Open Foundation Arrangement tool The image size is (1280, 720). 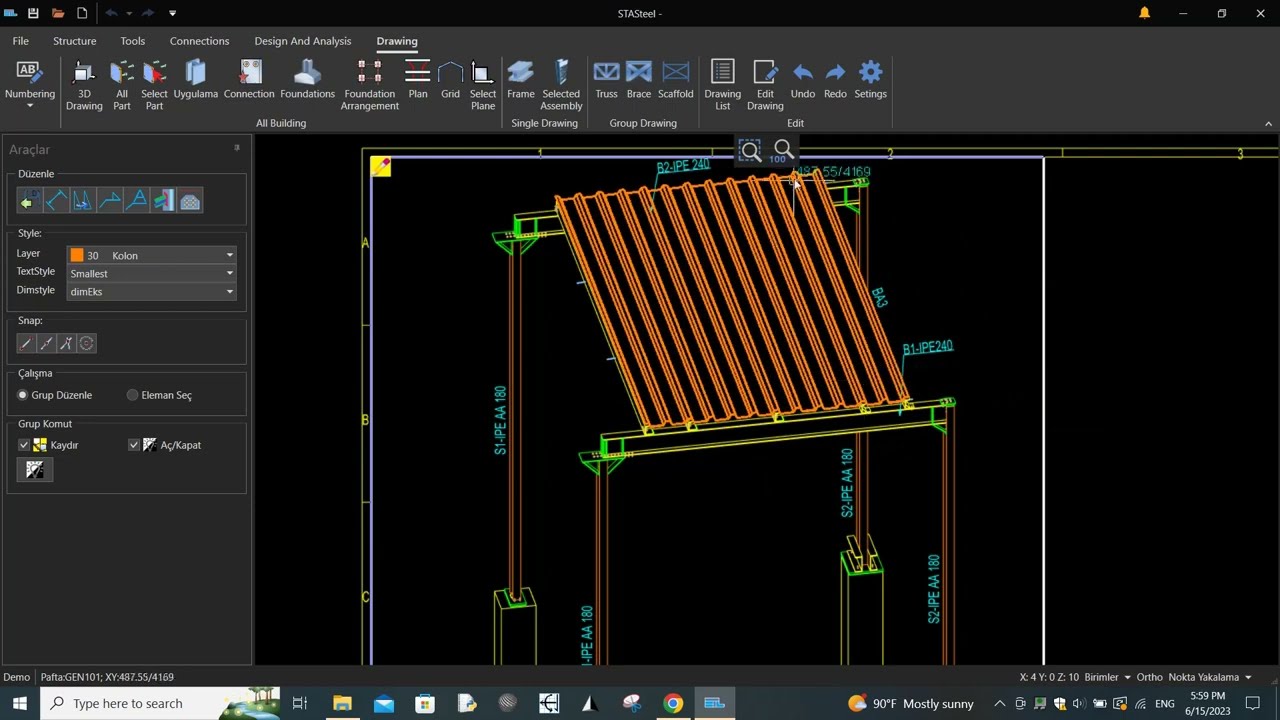click(x=369, y=84)
